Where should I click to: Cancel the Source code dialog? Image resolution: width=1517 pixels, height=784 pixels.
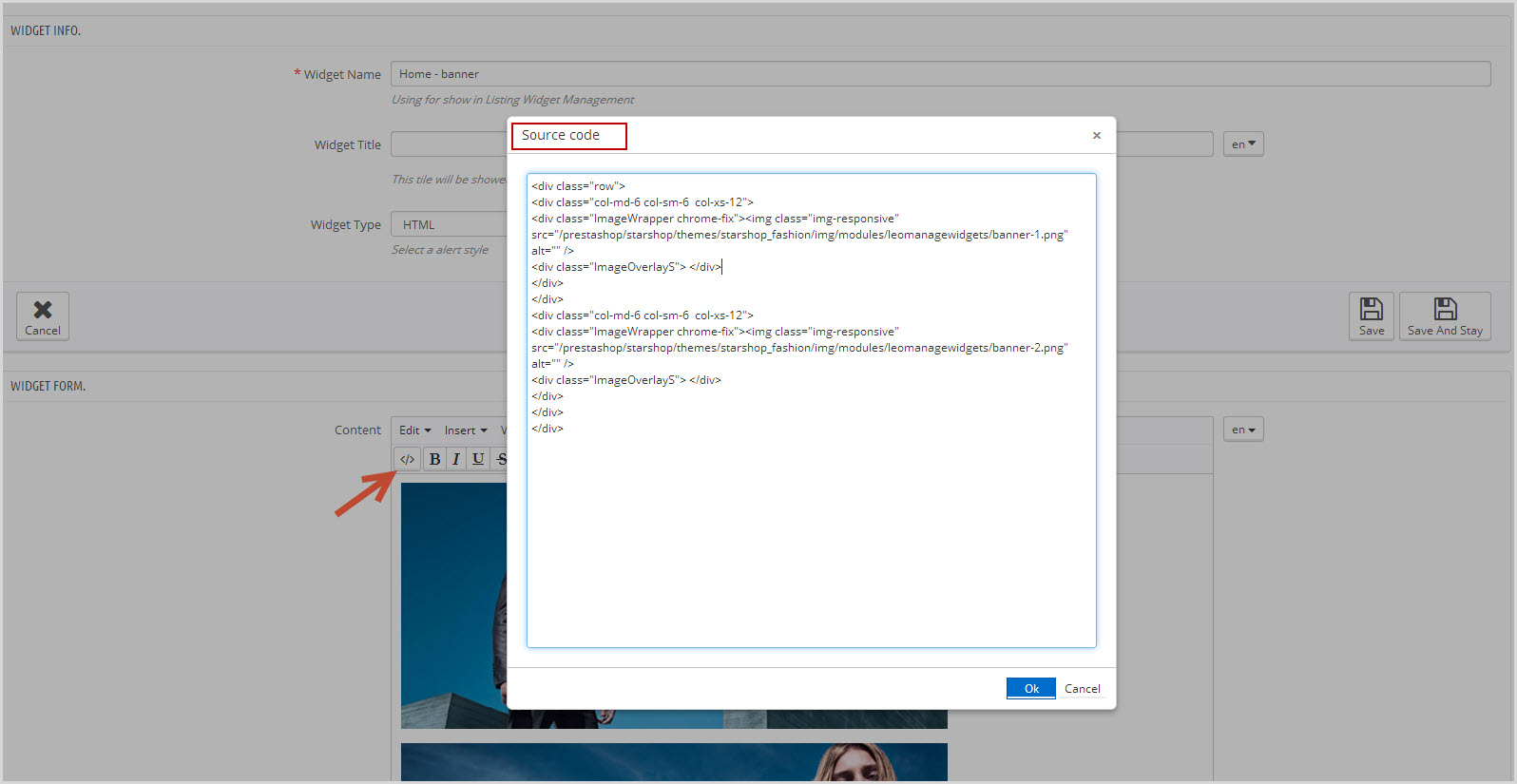point(1083,688)
